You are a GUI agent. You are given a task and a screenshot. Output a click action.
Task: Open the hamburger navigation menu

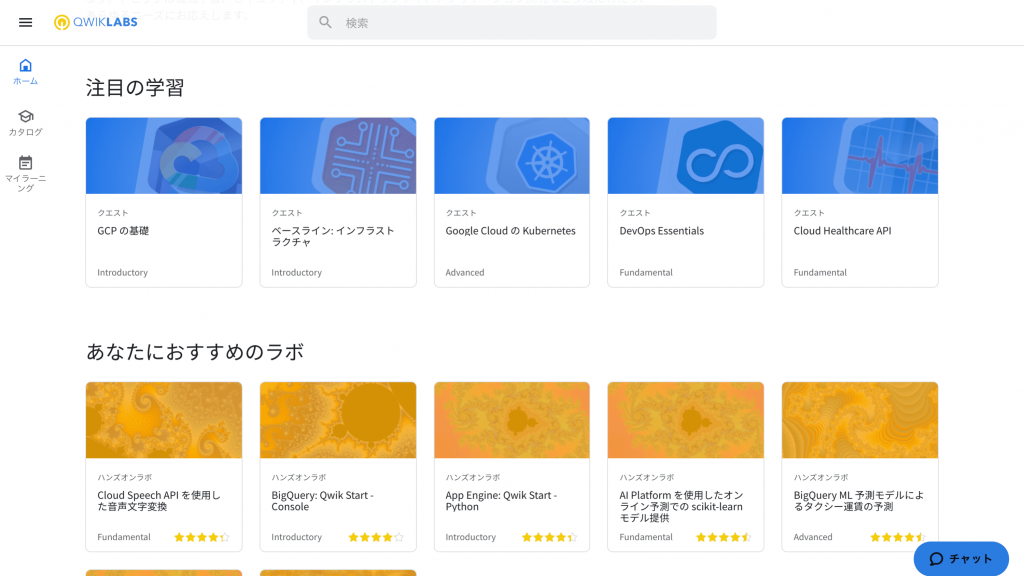pos(25,22)
